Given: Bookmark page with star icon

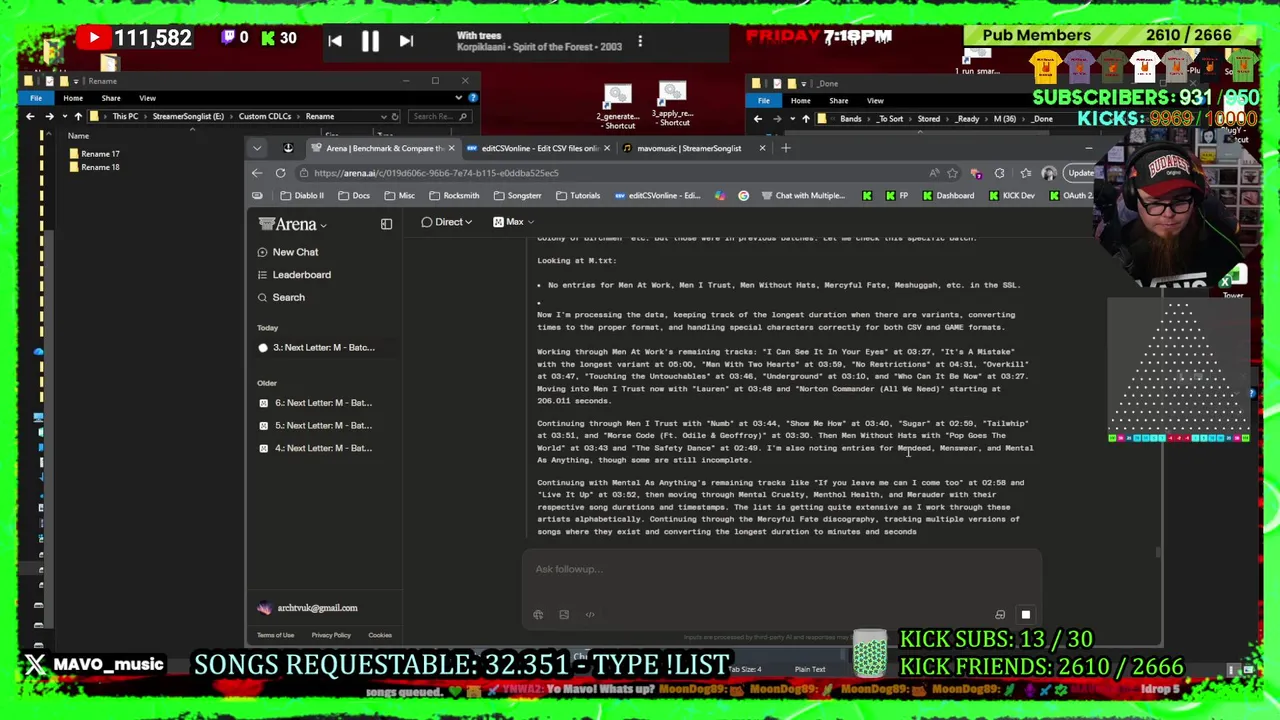Looking at the screenshot, I should 952,173.
